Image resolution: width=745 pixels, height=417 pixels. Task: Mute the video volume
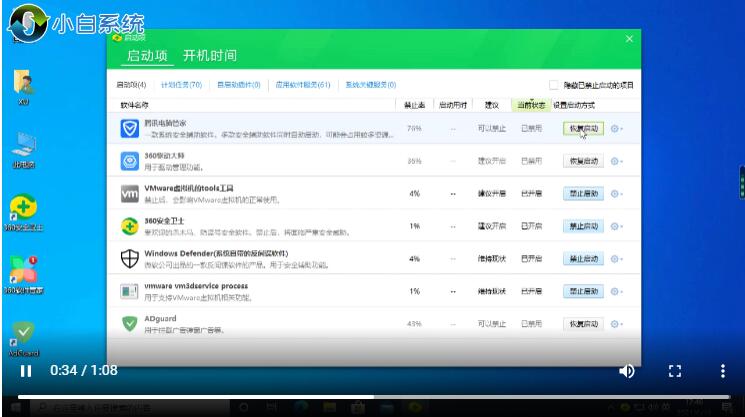[627, 371]
